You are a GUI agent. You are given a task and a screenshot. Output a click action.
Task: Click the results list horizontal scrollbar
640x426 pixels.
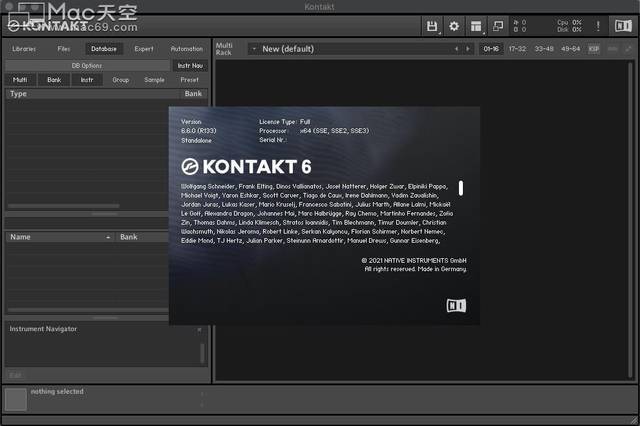click(88, 310)
